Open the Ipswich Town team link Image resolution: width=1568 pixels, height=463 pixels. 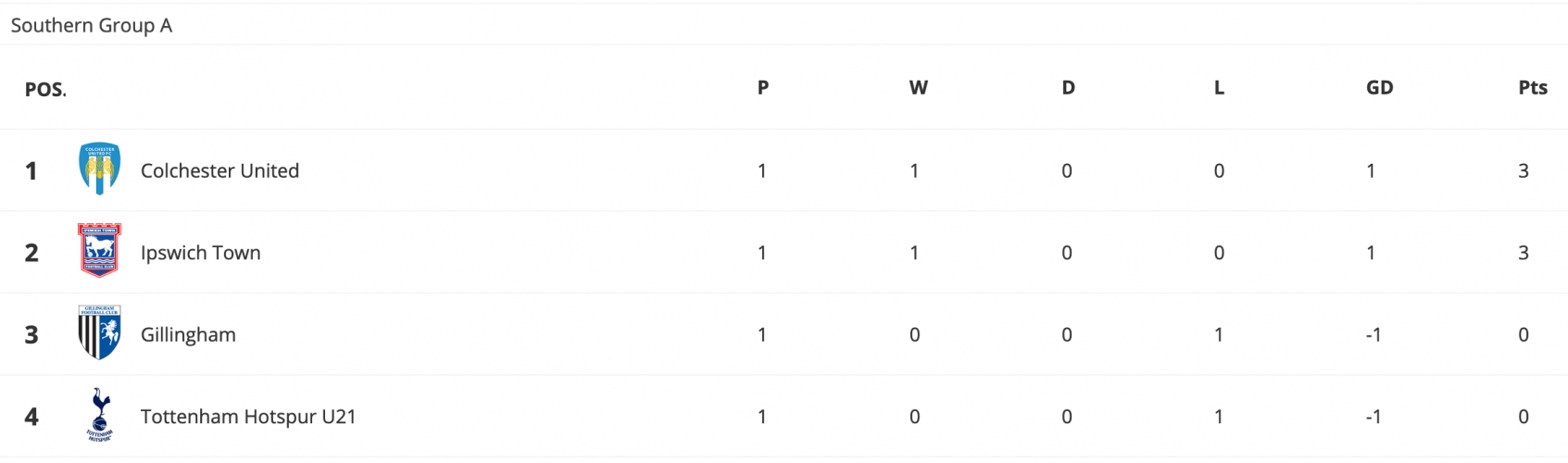pyautogui.click(x=200, y=253)
